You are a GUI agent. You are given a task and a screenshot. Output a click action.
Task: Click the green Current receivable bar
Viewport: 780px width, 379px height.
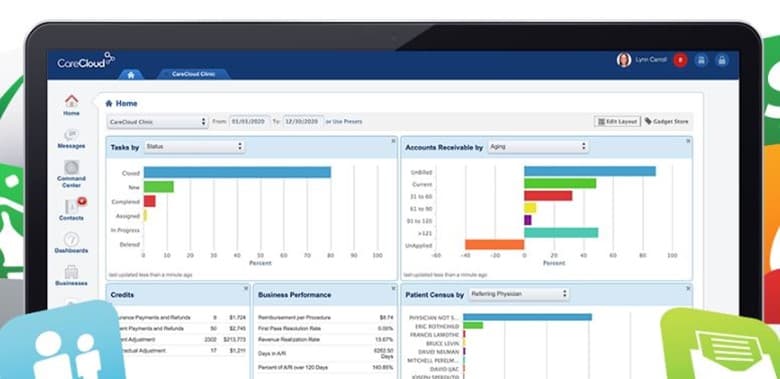[560, 184]
